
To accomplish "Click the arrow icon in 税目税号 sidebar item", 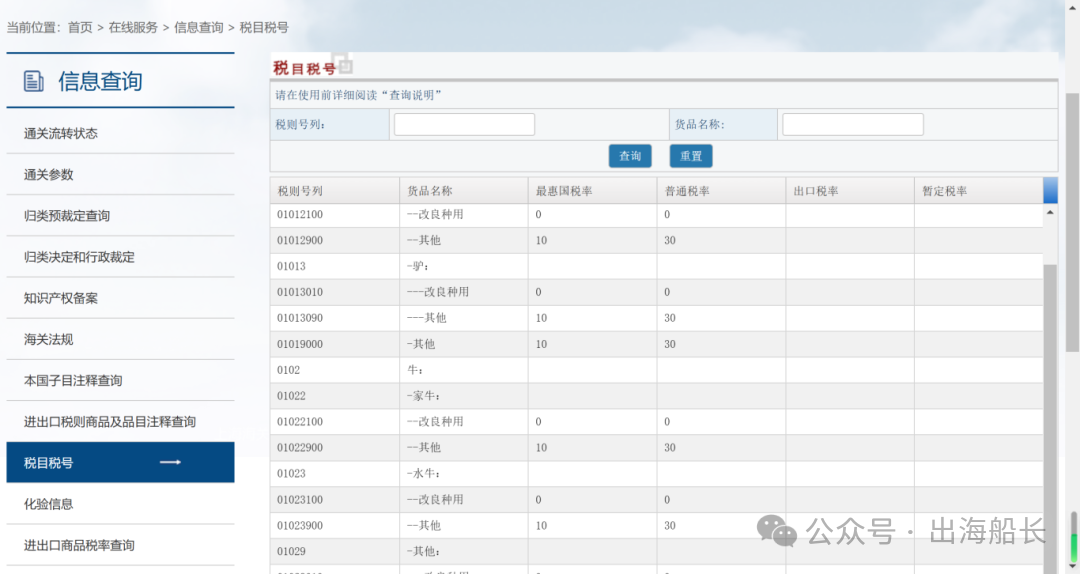I will point(170,462).
